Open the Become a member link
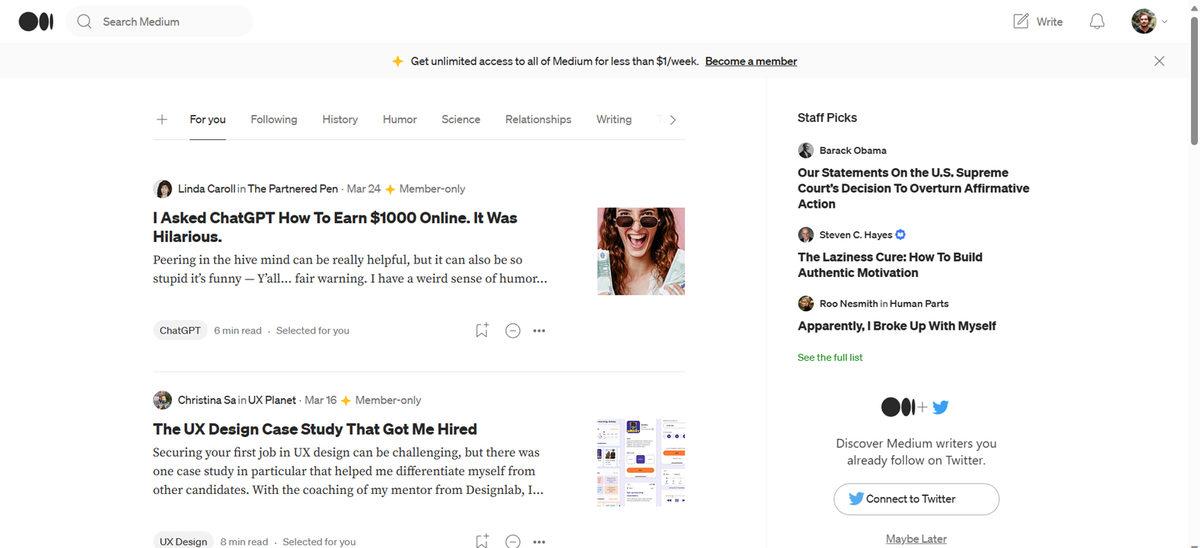The width and height of the screenshot is (1200, 548). coord(751,61)
